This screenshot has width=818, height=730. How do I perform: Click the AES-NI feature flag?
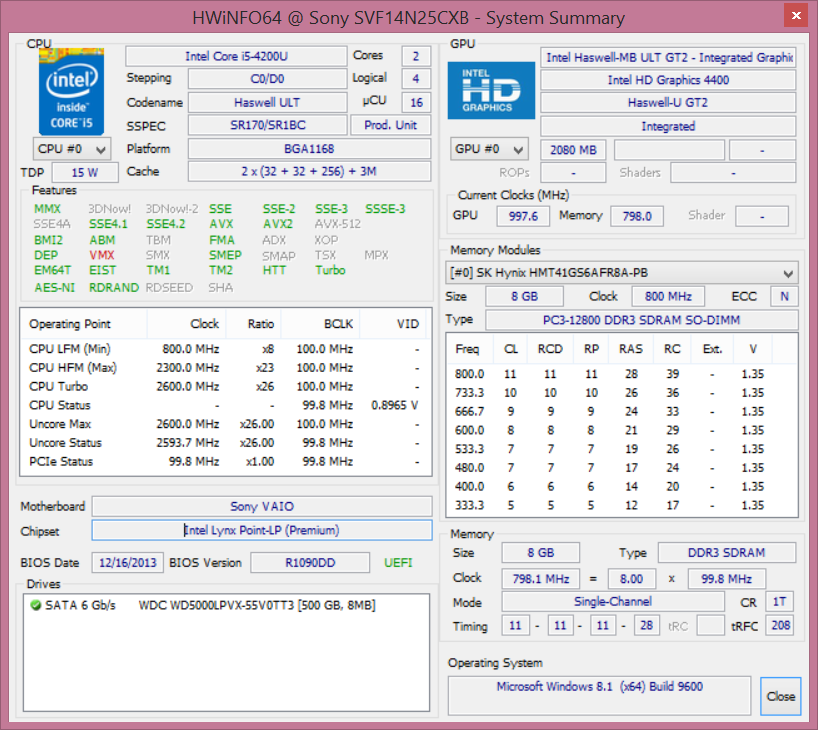point(55,288)
